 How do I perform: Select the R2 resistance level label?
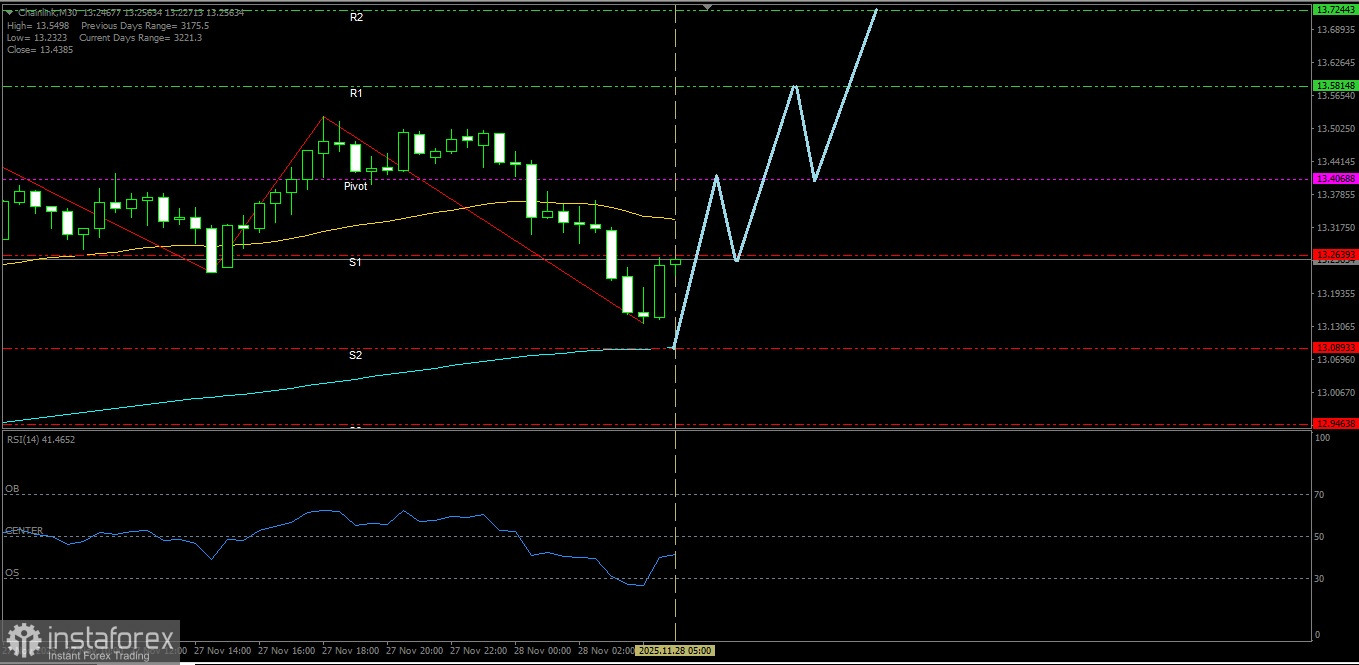point(356,18)
